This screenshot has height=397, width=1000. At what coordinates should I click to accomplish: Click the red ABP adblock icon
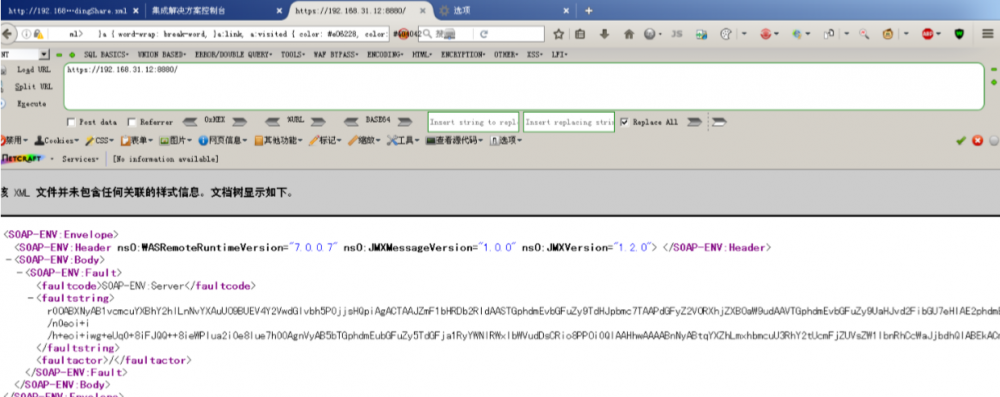928,34
